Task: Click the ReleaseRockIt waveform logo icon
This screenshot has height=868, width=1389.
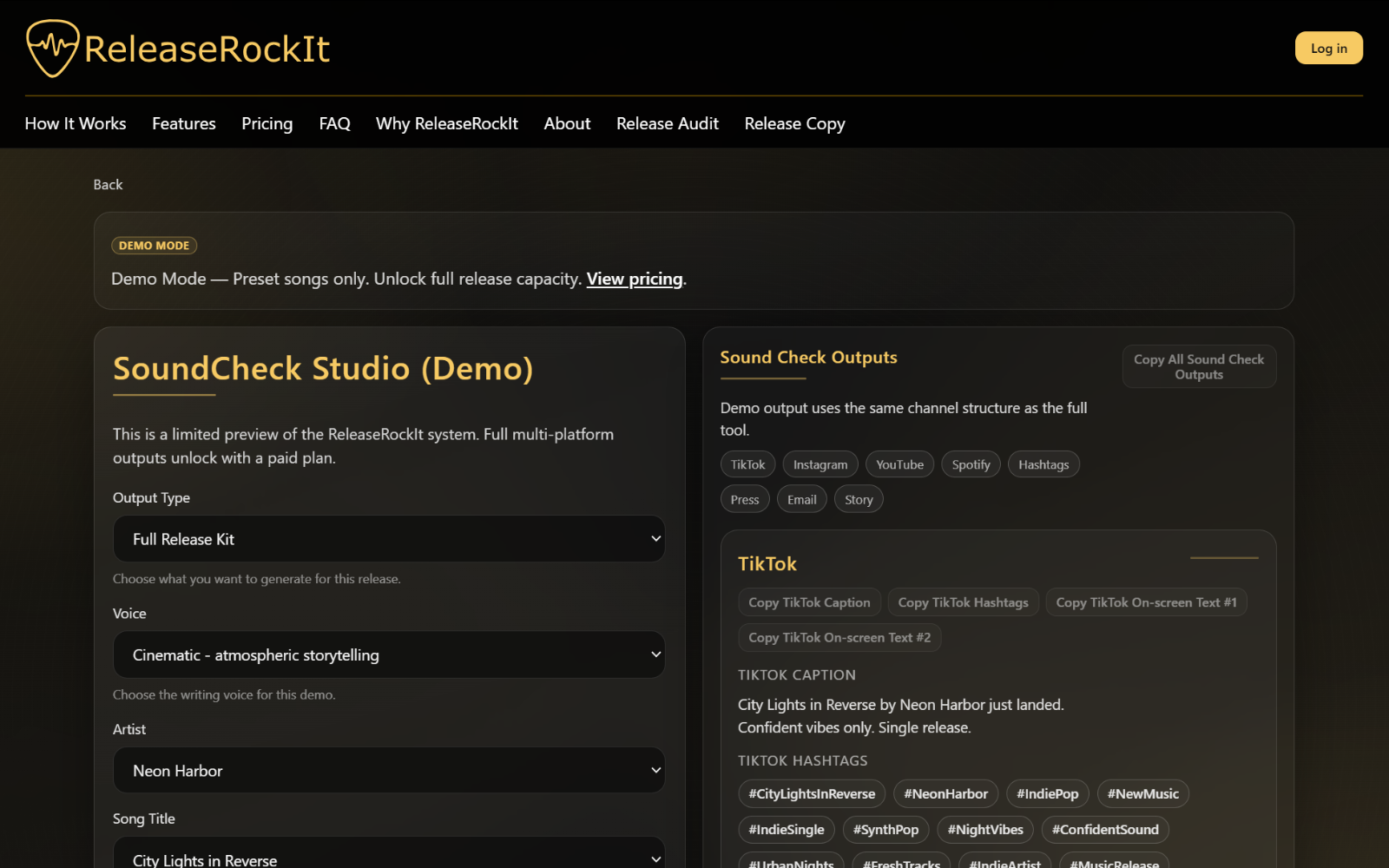Action: tap(51, 48)
